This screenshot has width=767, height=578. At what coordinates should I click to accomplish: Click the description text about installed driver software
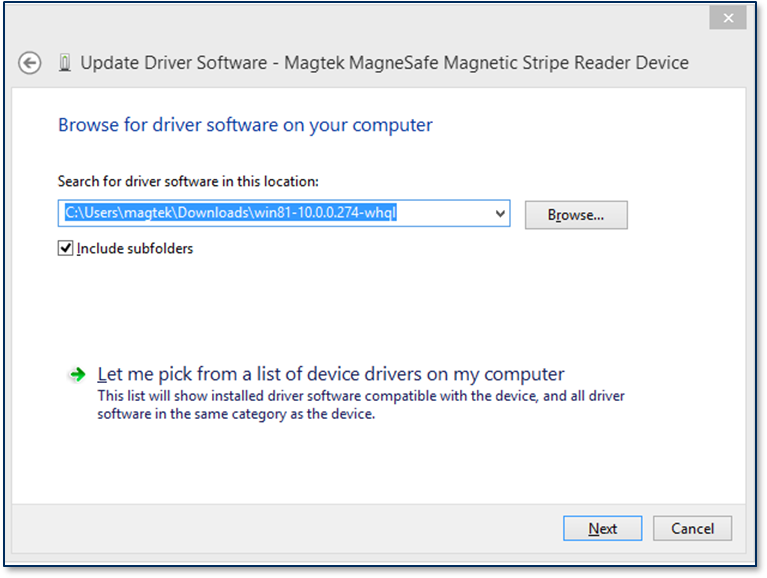(361, 405)
